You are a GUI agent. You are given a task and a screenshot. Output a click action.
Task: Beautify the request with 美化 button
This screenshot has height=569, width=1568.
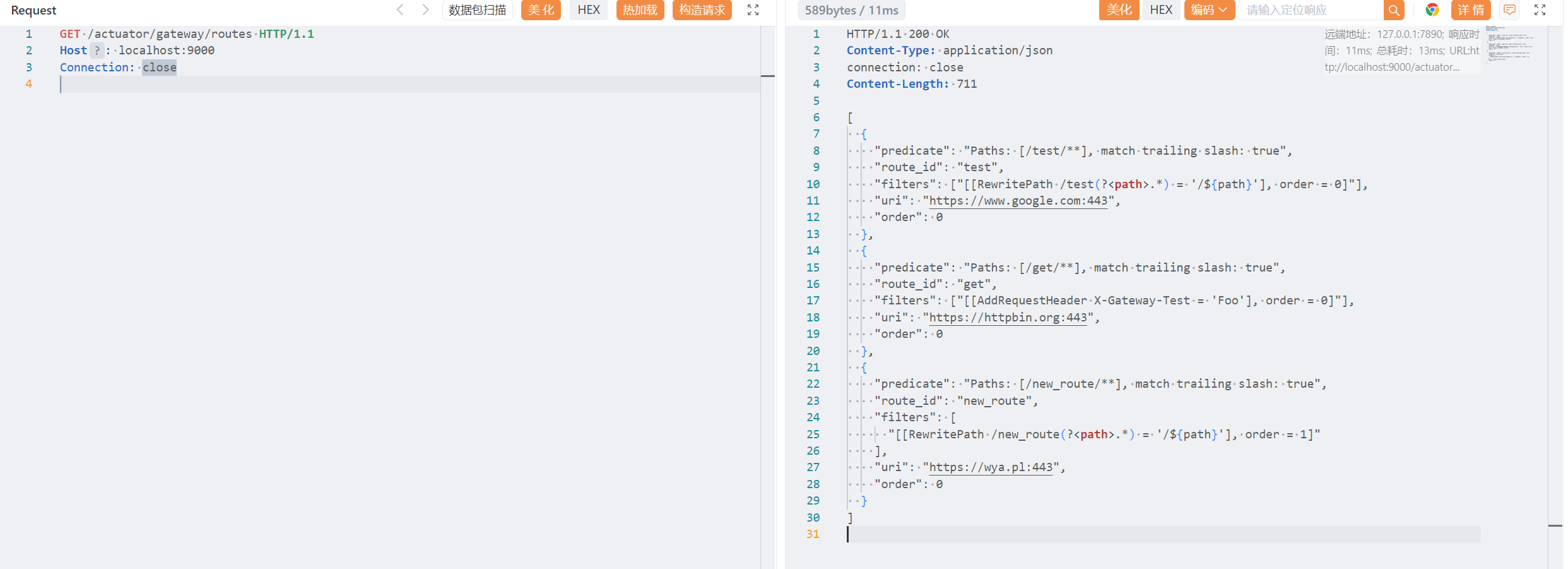pos(541,10)
